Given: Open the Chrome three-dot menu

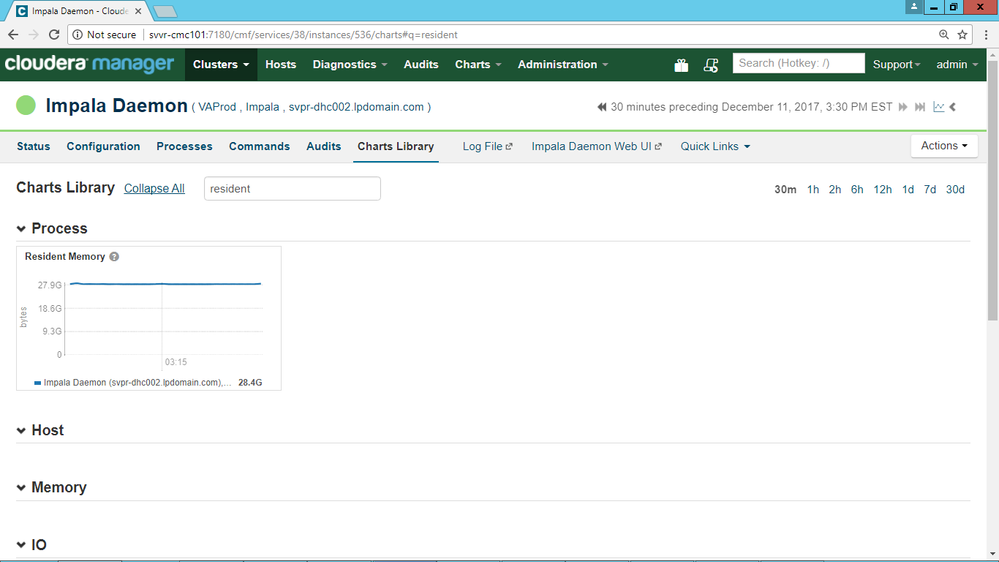Looking at the screenshot, I should [986, 34].
